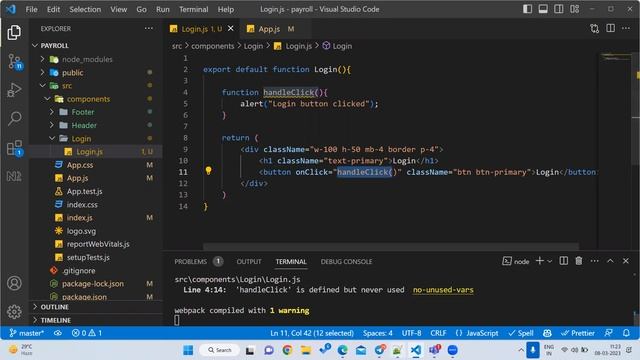Open the Windows Start menu
Viewport: 640px width, 360px height.
(188, 350)
